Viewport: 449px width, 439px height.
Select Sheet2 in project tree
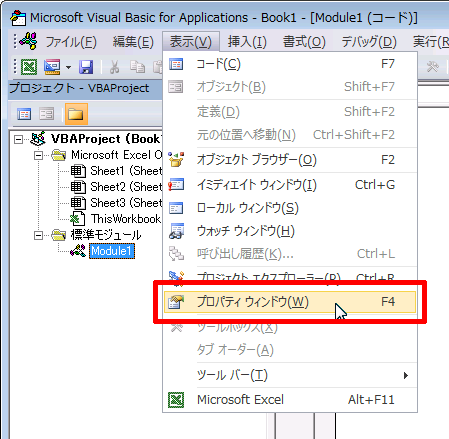126,187
